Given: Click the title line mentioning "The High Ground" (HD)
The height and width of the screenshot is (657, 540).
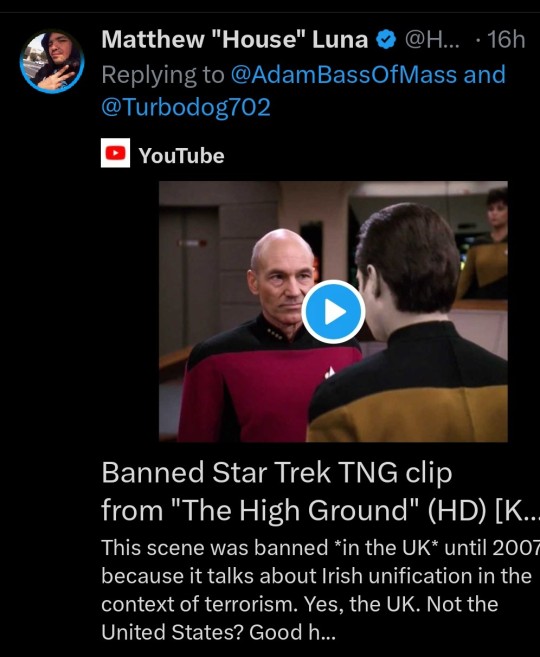Looking at the screenshot, I should pyautogui.click(x=320, y=510).
